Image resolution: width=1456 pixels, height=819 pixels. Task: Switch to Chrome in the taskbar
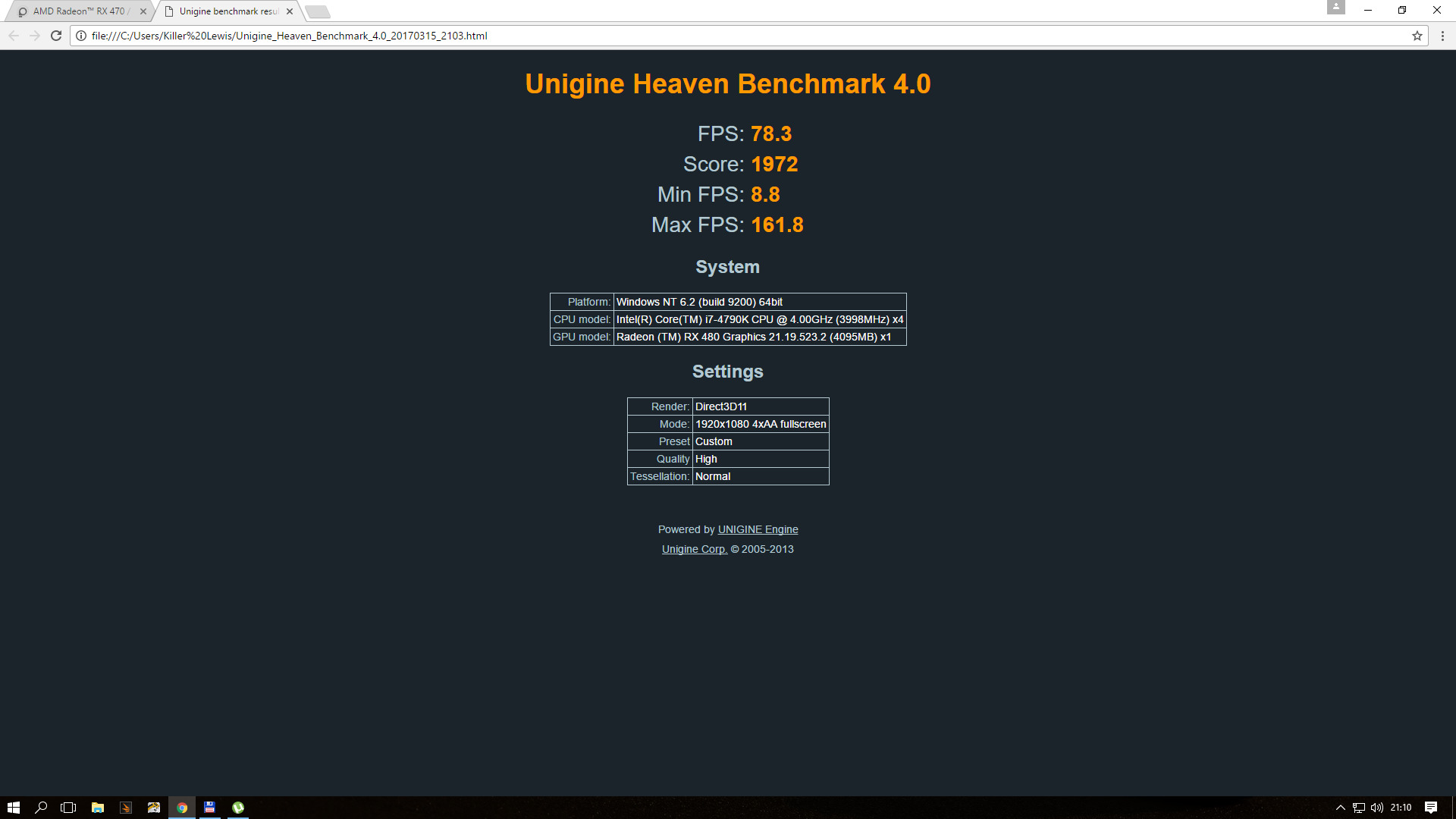(182, 808)
